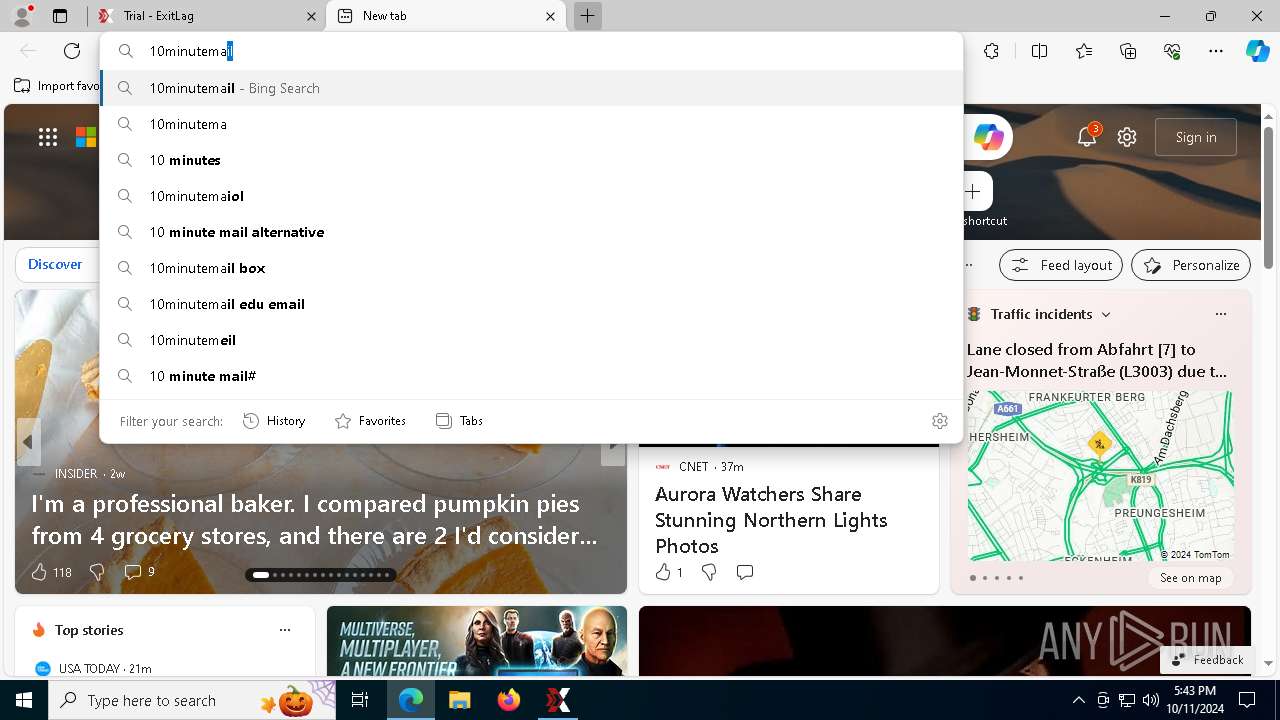The width and height of the screenshot is (1280, 720).
Task: Open the Star Trek multiverse ad banner
Action: coord(477,641)
